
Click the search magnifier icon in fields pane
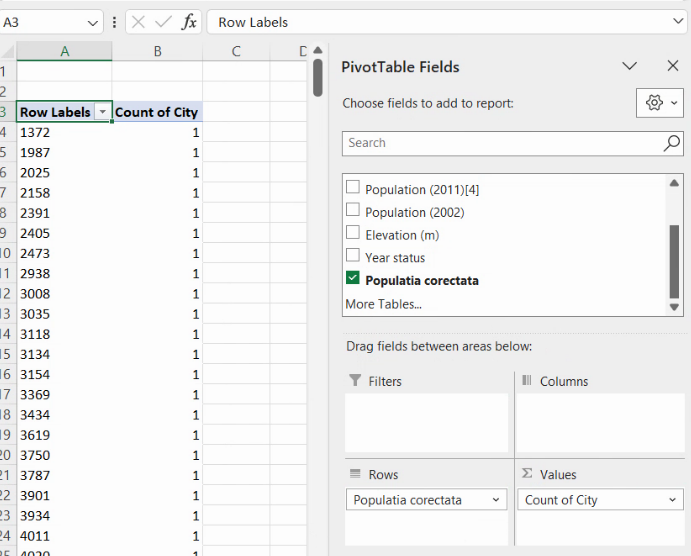click(x=672, y=143)
